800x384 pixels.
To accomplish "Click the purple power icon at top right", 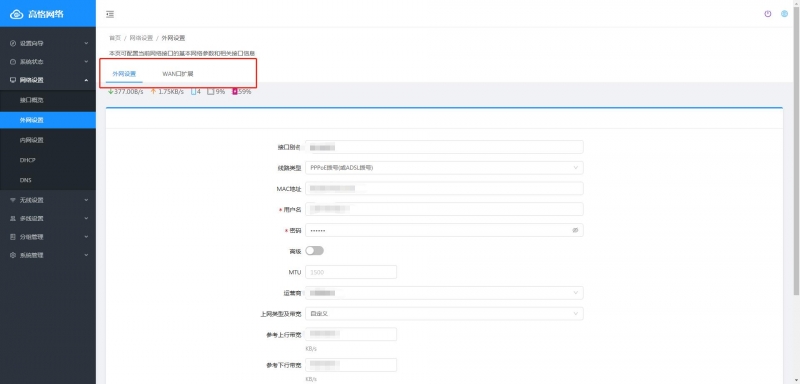I will (x=768, y=14).
